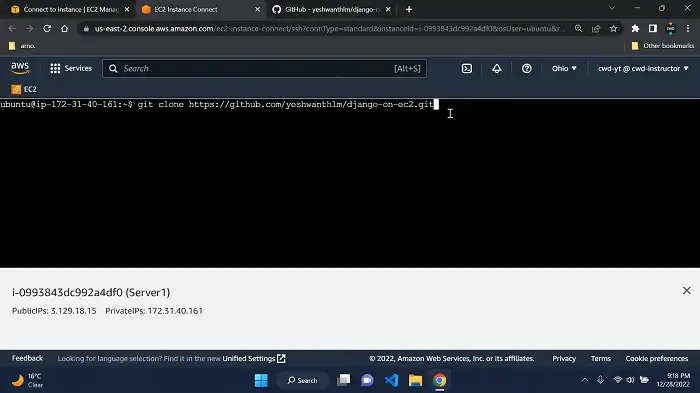Image resolution: width=700 pixels, height=393 pixels.
Task: Click inside the terminal at git clone command
Action: coord(286,105)
